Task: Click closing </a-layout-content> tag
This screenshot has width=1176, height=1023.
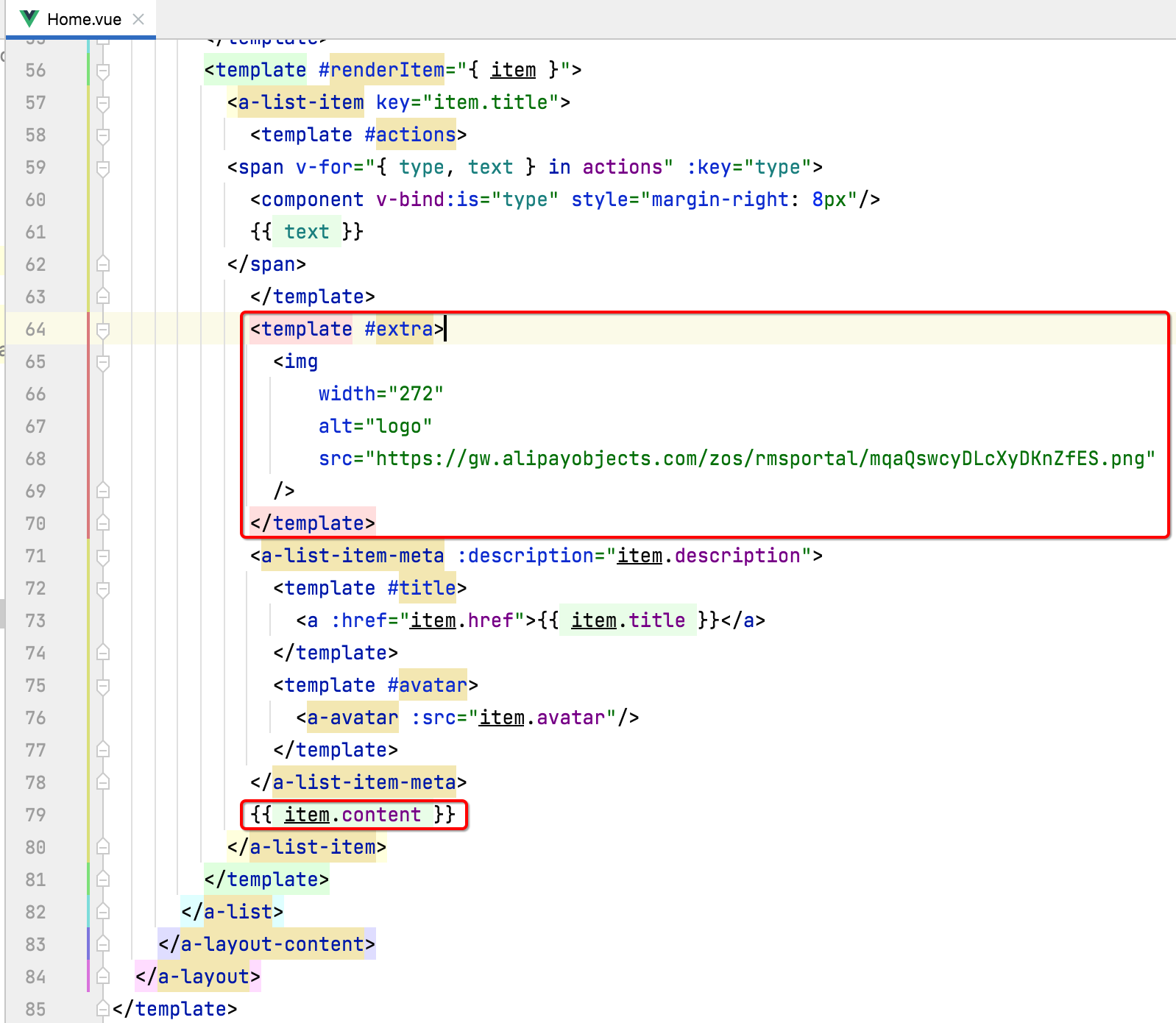Action: 266,944
